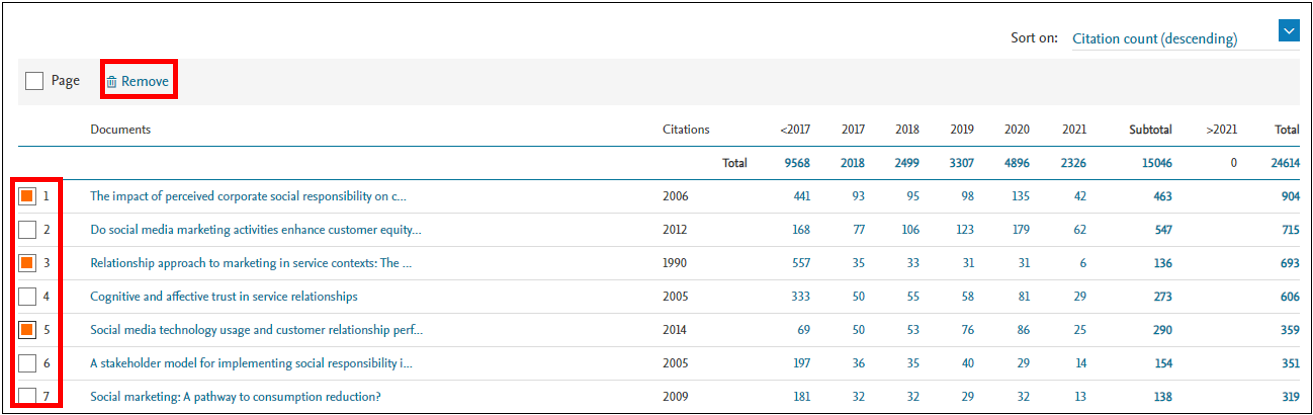Check the checkbox for document 6
The height and width of the screenshot is (415, 1313).
(x=28, y=363)
